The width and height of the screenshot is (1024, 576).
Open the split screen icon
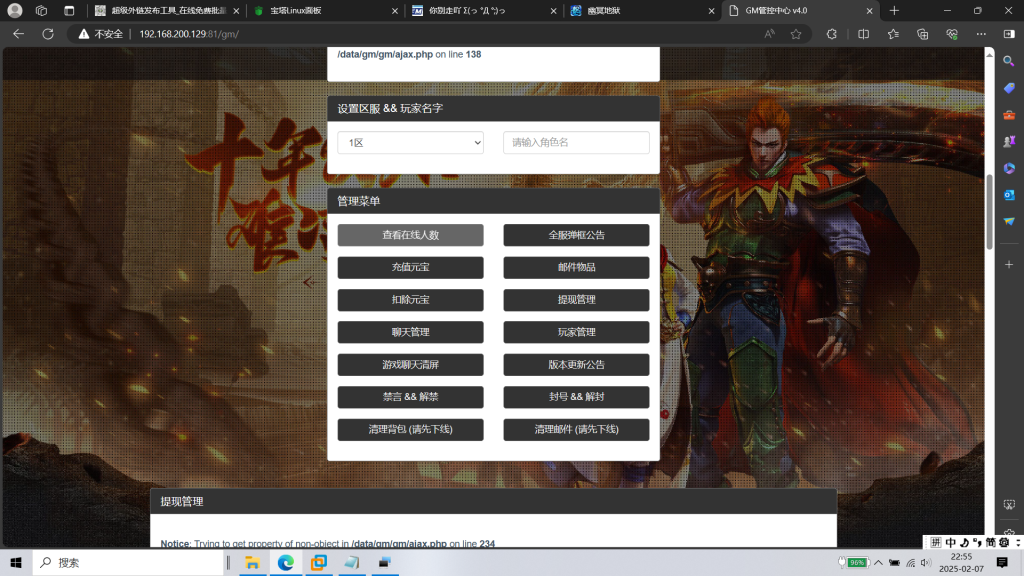point(863,33)
